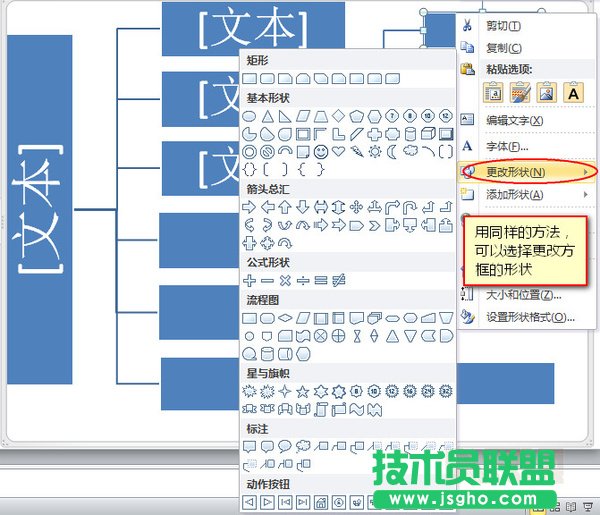The image size is (600, 515).
Task: Choose the division sign shape
Action: tap(303, 281)
